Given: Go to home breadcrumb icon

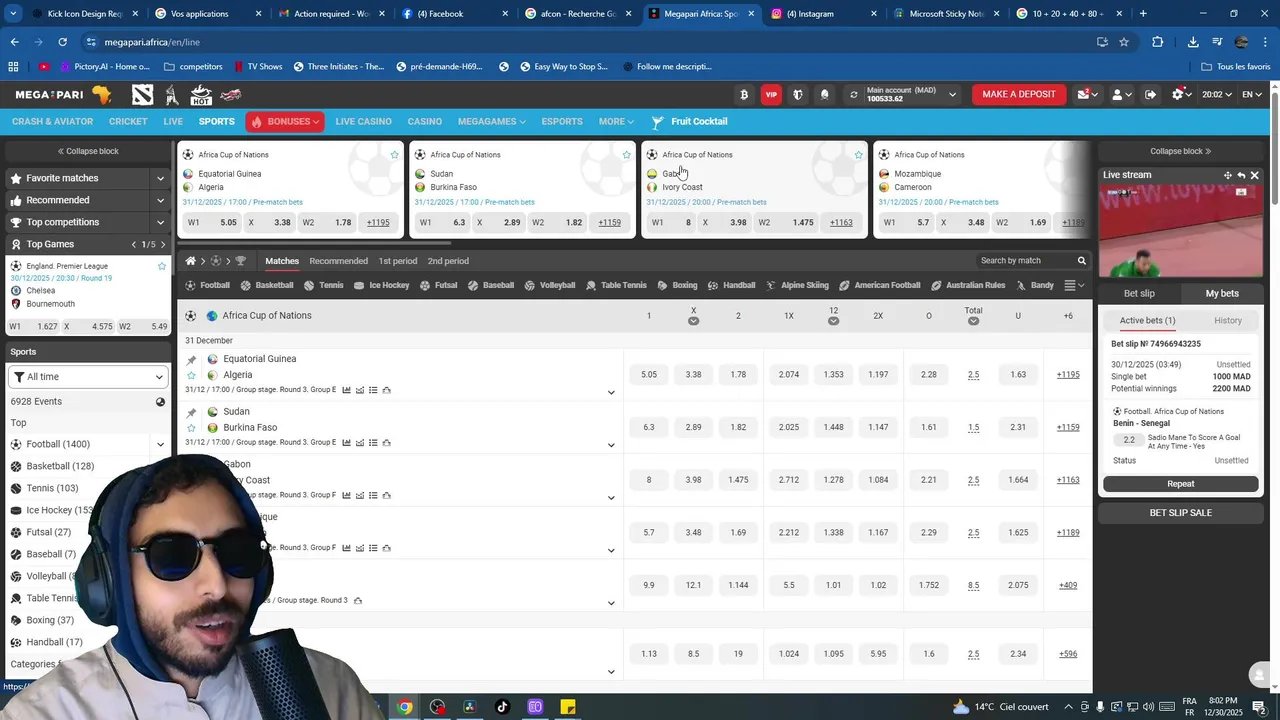Looking at the screenshot, I should tap(190, 261).
